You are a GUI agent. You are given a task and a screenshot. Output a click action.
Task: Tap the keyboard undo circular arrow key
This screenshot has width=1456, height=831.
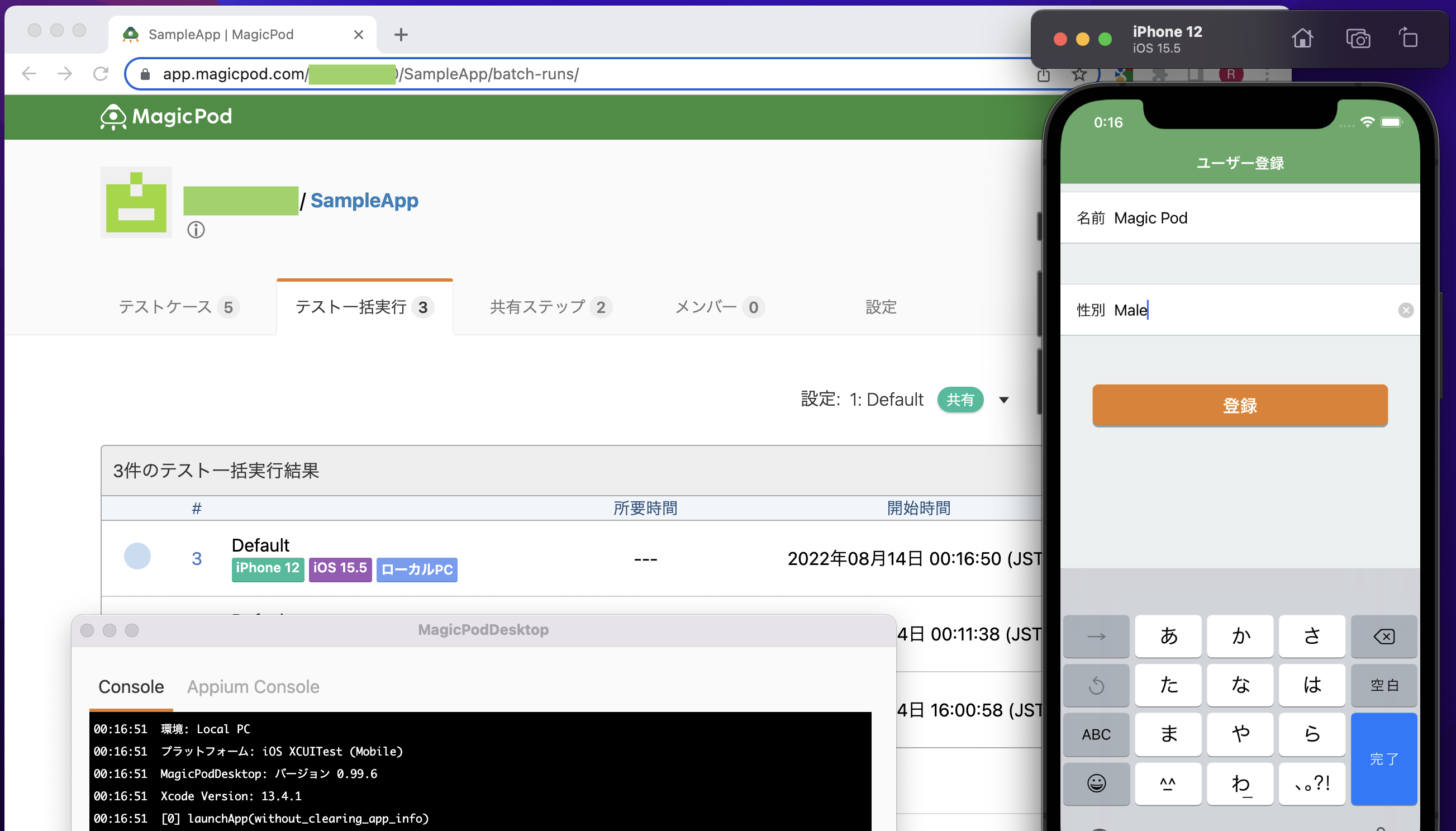point(1096,685)
